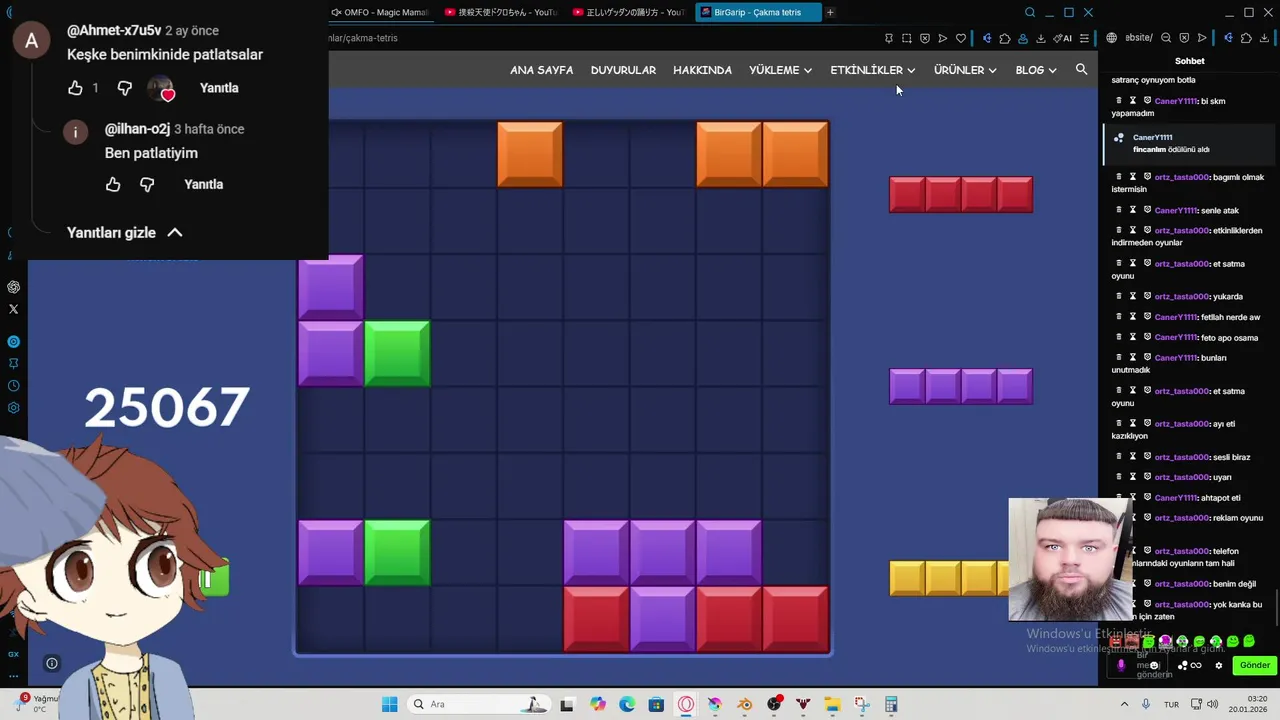Click the heart-badged avatar on Ahmet's comment

tap(161, 88)
